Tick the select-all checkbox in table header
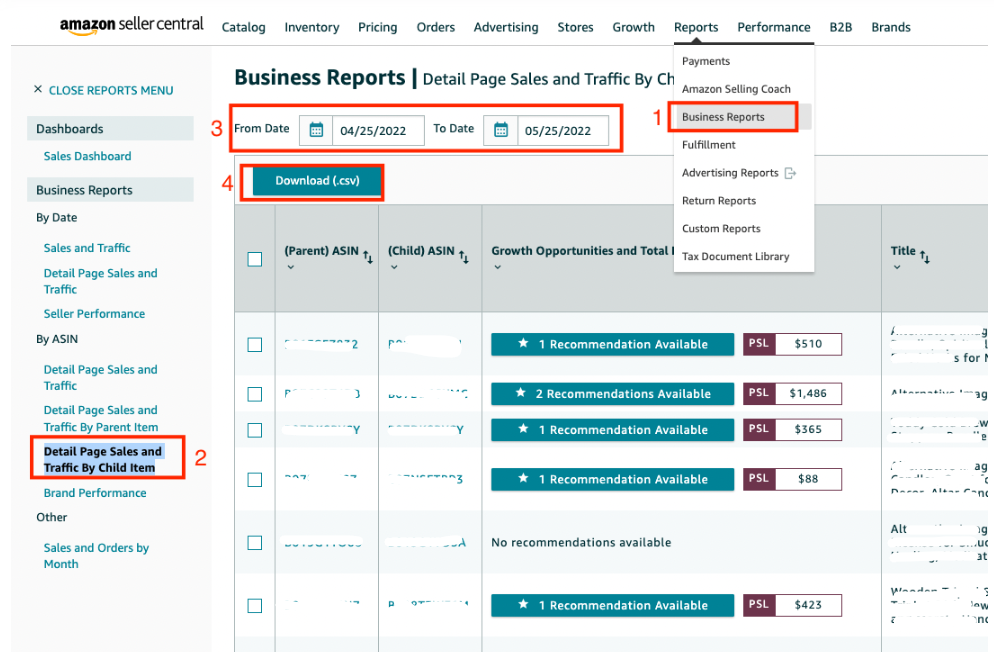The width and height of the screenshot is (994, 652). coord(255,259)
